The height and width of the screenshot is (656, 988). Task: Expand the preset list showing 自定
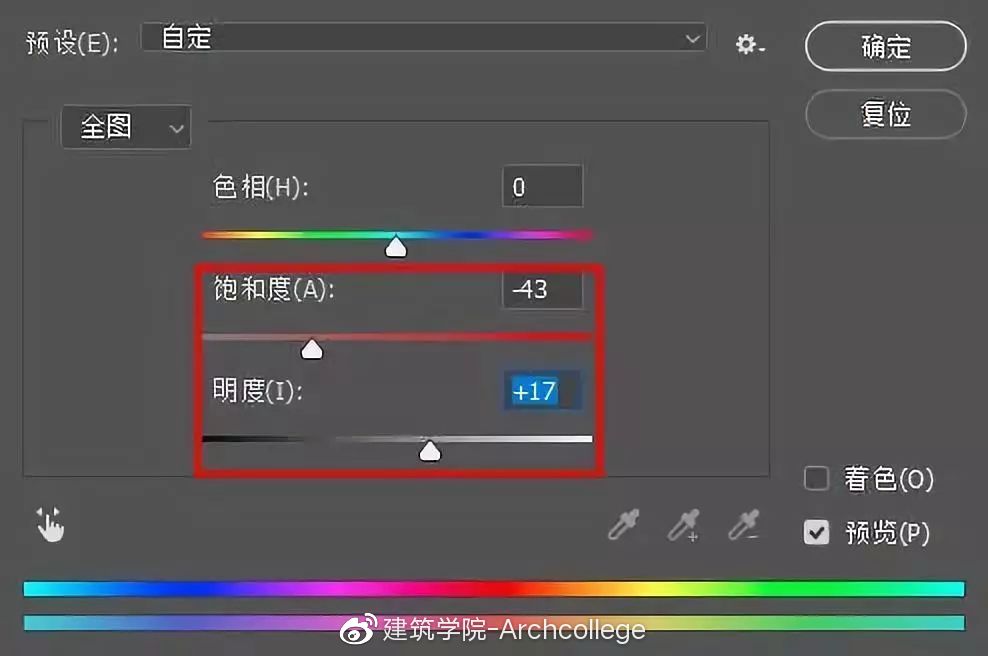[x=694, y=39]
